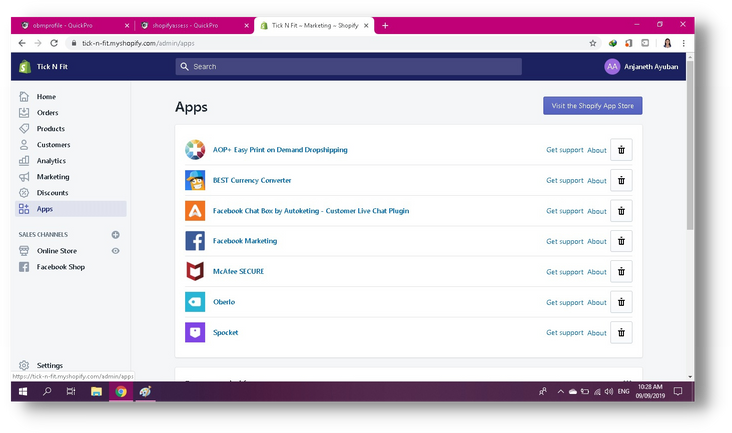This screenshot has height=433, width=732.
Task: Click the page vertical scrollbar thumb
Action: tap(690, 145)
